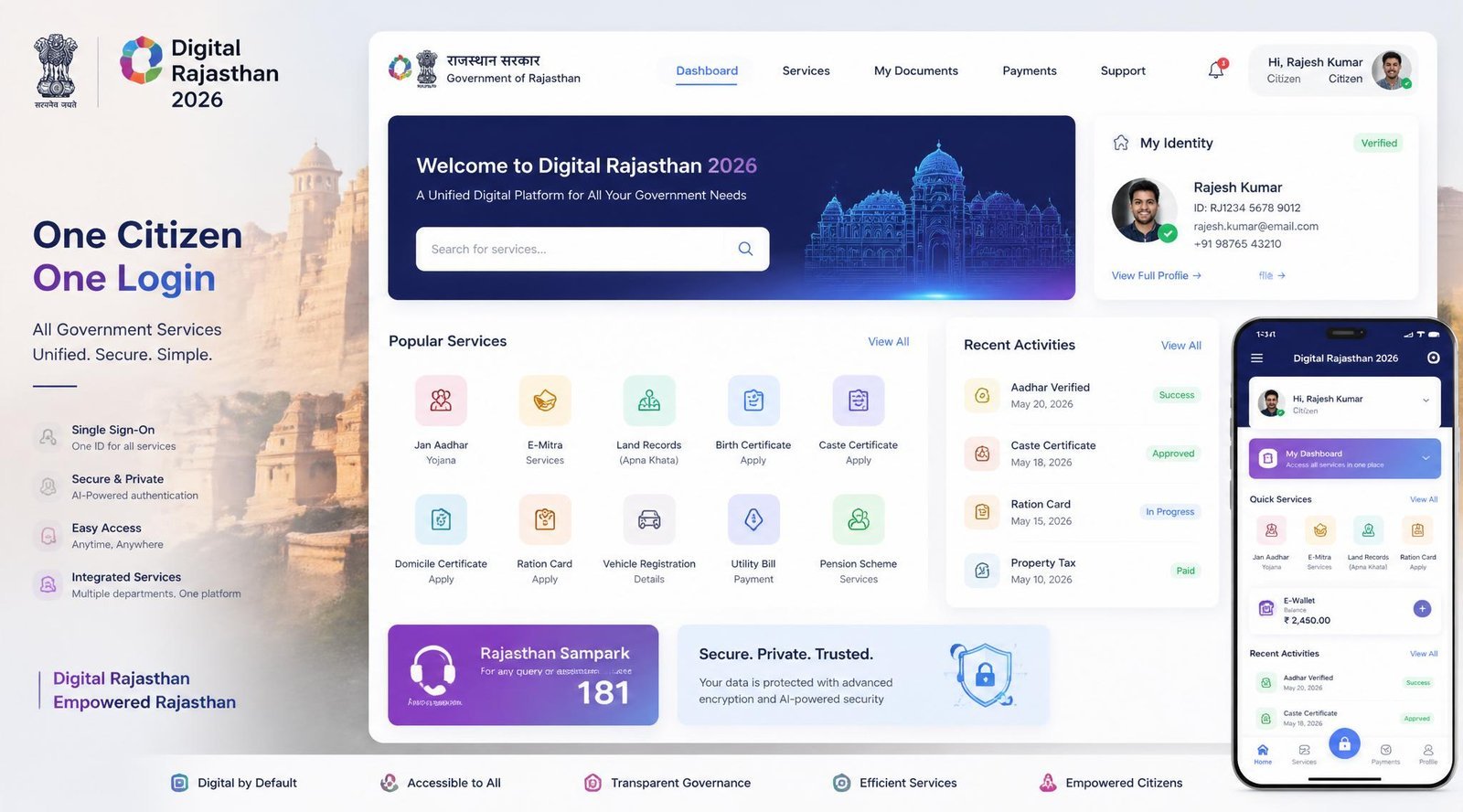Click the Rajasthan Sampark headset icon
This screenshot has width=1463, height=812.
[x=432, y=671]
